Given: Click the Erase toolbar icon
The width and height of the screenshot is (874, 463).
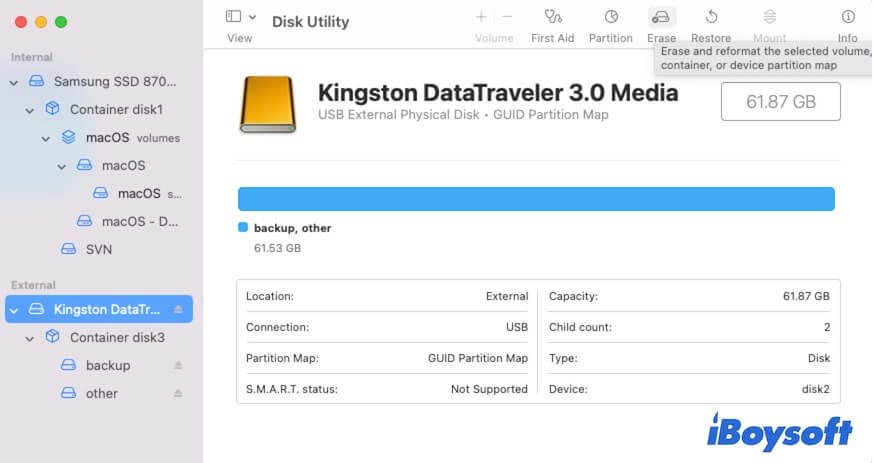Looking at the screenshot, I should (x=661, y=17).
